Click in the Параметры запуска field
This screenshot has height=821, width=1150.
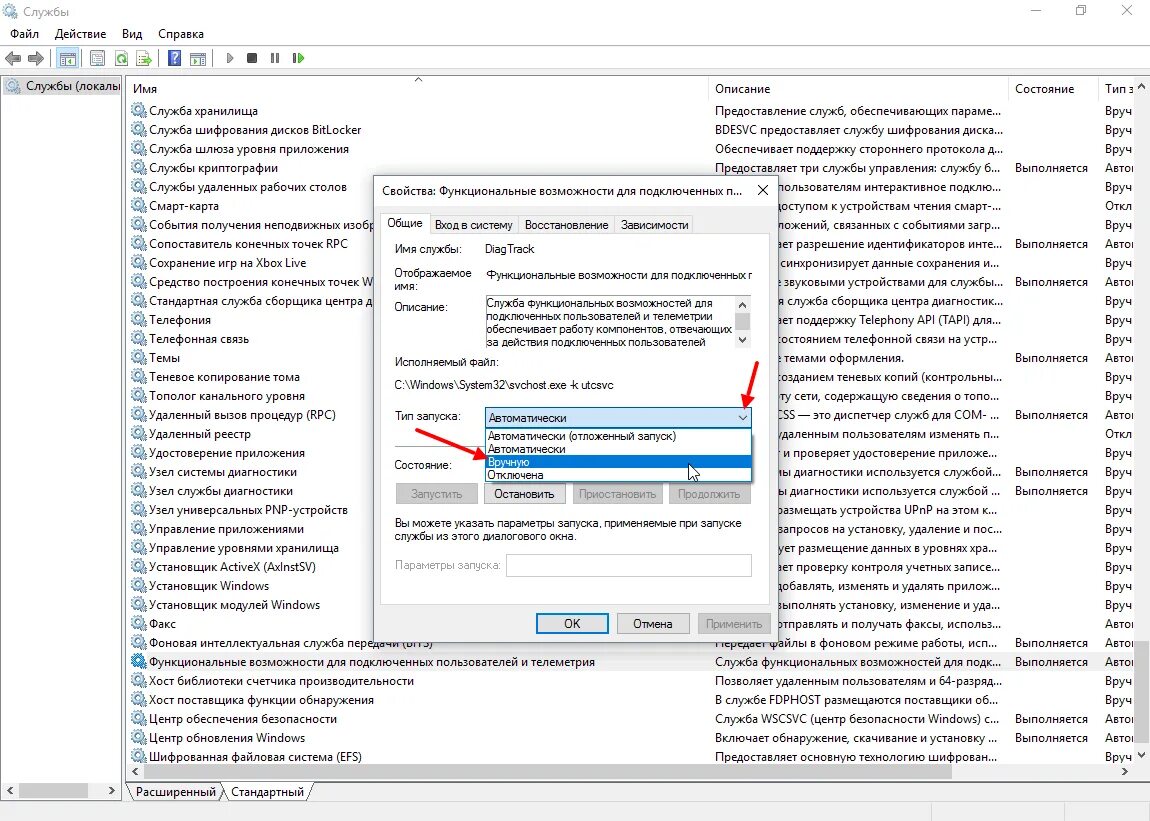tap(629, 565)
